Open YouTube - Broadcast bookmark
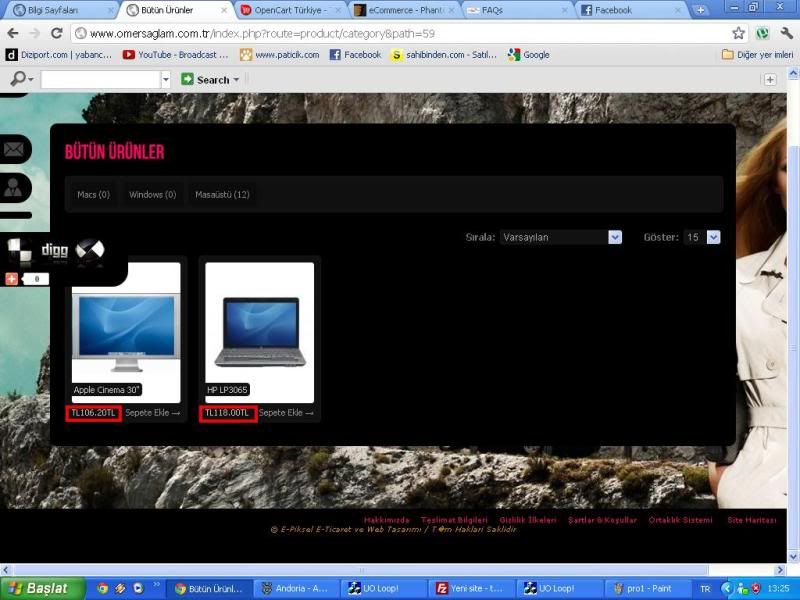The height and width of the screenshot is (600, 800). [x=176, y=55]
